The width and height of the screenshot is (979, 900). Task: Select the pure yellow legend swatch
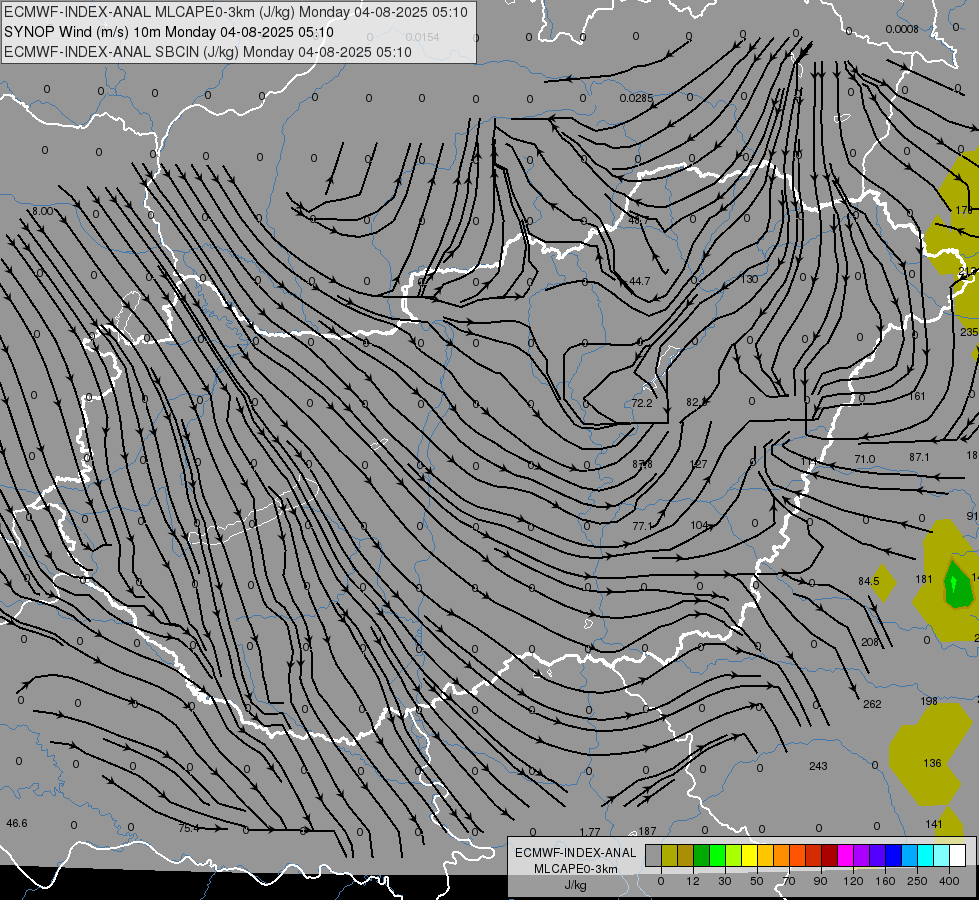pos(749,855)
